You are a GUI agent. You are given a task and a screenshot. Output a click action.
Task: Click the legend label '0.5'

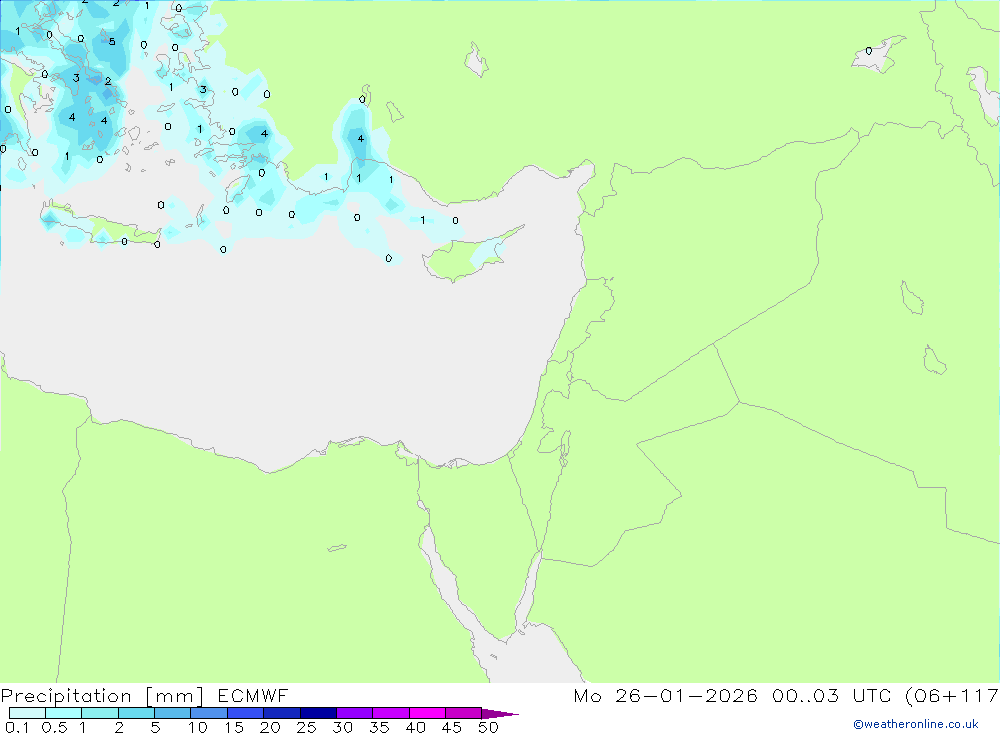click(54, 727)
